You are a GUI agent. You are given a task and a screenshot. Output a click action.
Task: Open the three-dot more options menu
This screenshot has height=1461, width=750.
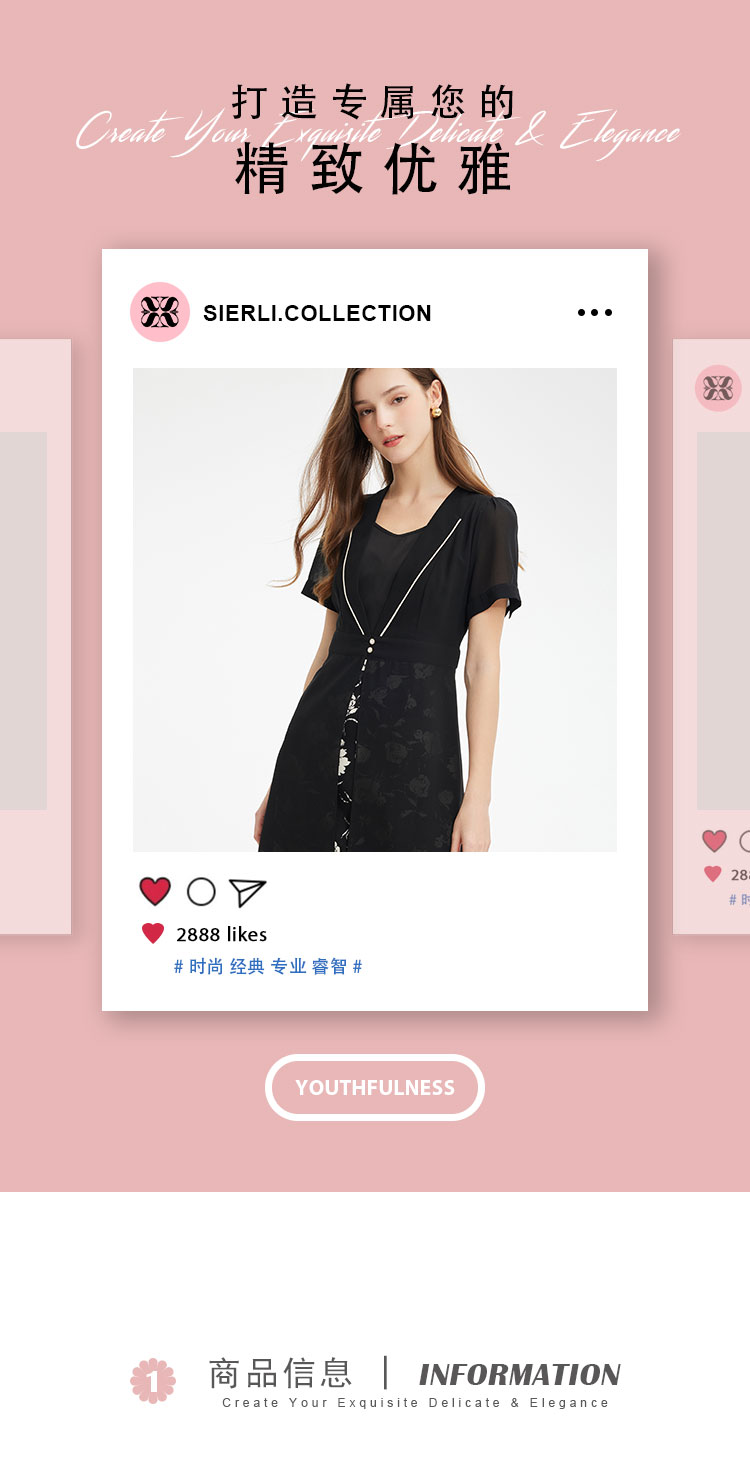click(x=595, y=313)
